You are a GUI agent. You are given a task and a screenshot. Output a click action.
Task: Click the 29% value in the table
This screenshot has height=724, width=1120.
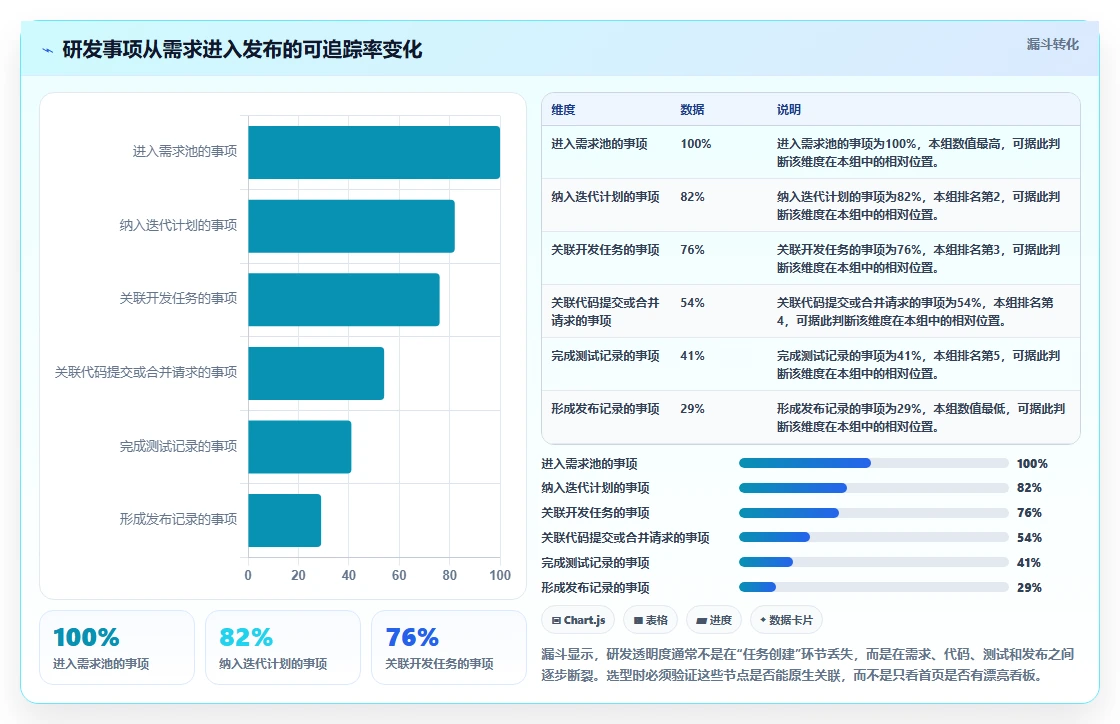[692, 408]
